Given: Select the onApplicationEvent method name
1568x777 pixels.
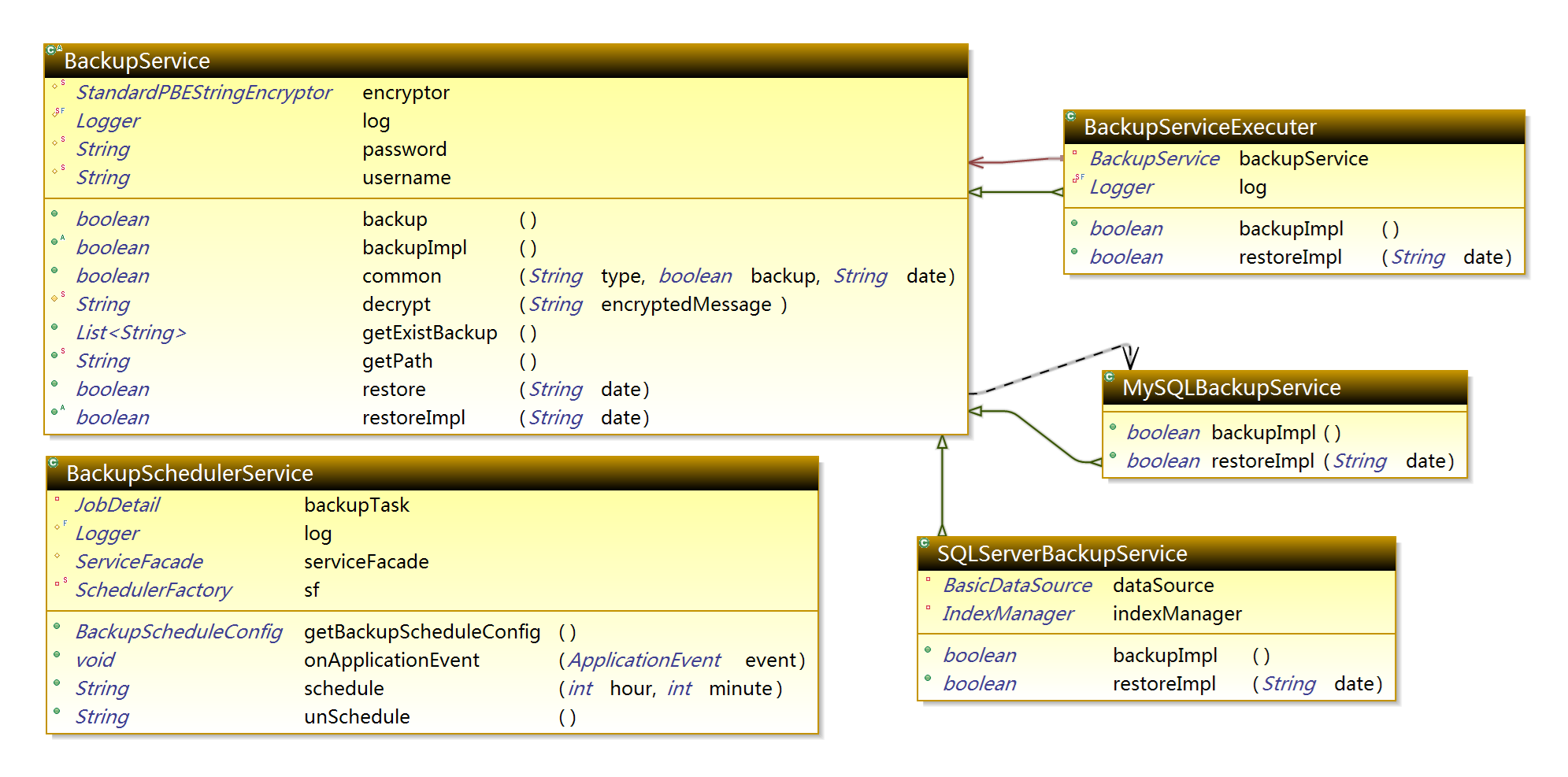Looking at the screenshot, I should click(391, 660).
